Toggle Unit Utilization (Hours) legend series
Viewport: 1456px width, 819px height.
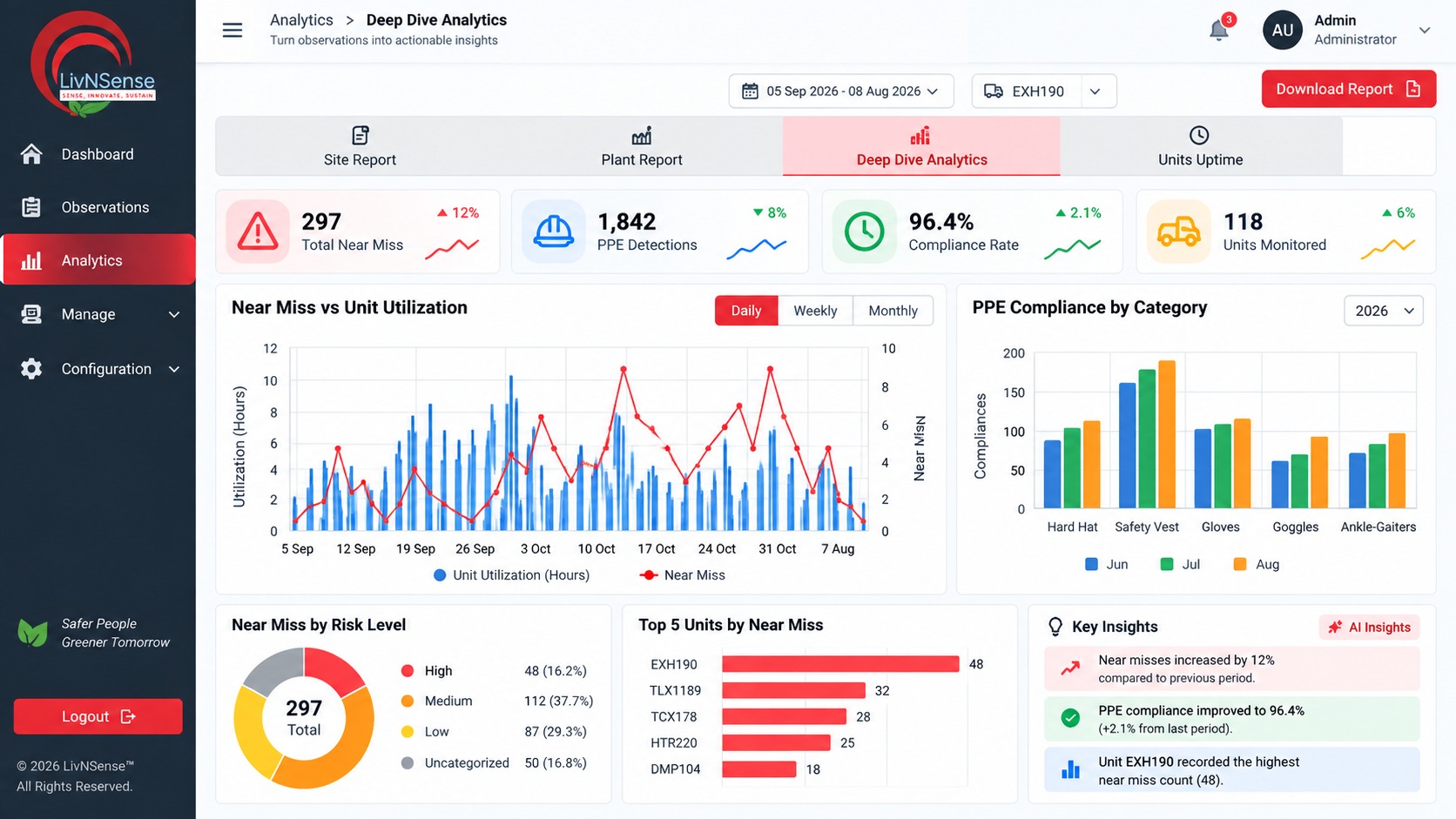(512, 575)
